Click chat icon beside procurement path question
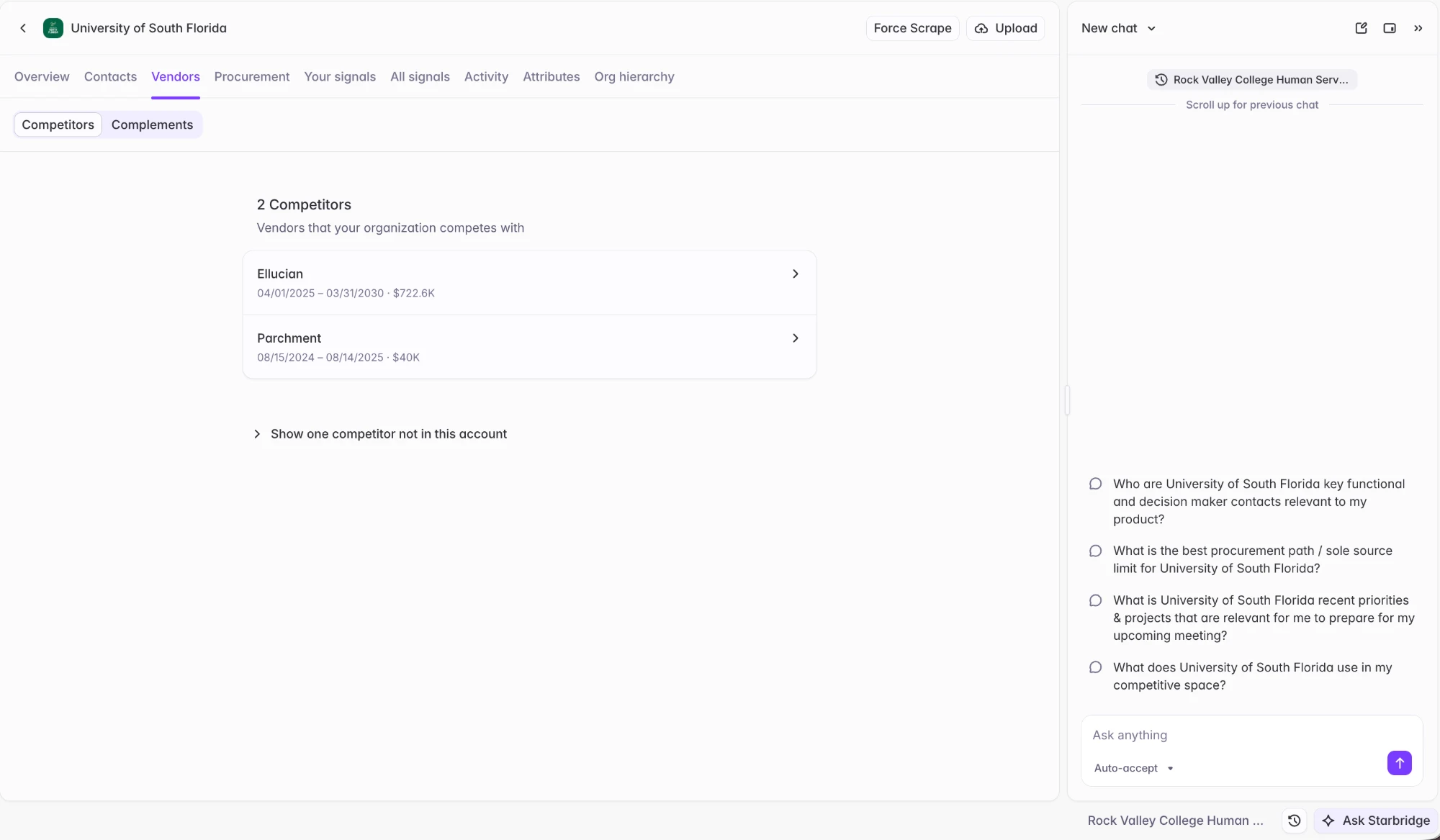Viewport: 1440px width, 840px height. 1095,551
